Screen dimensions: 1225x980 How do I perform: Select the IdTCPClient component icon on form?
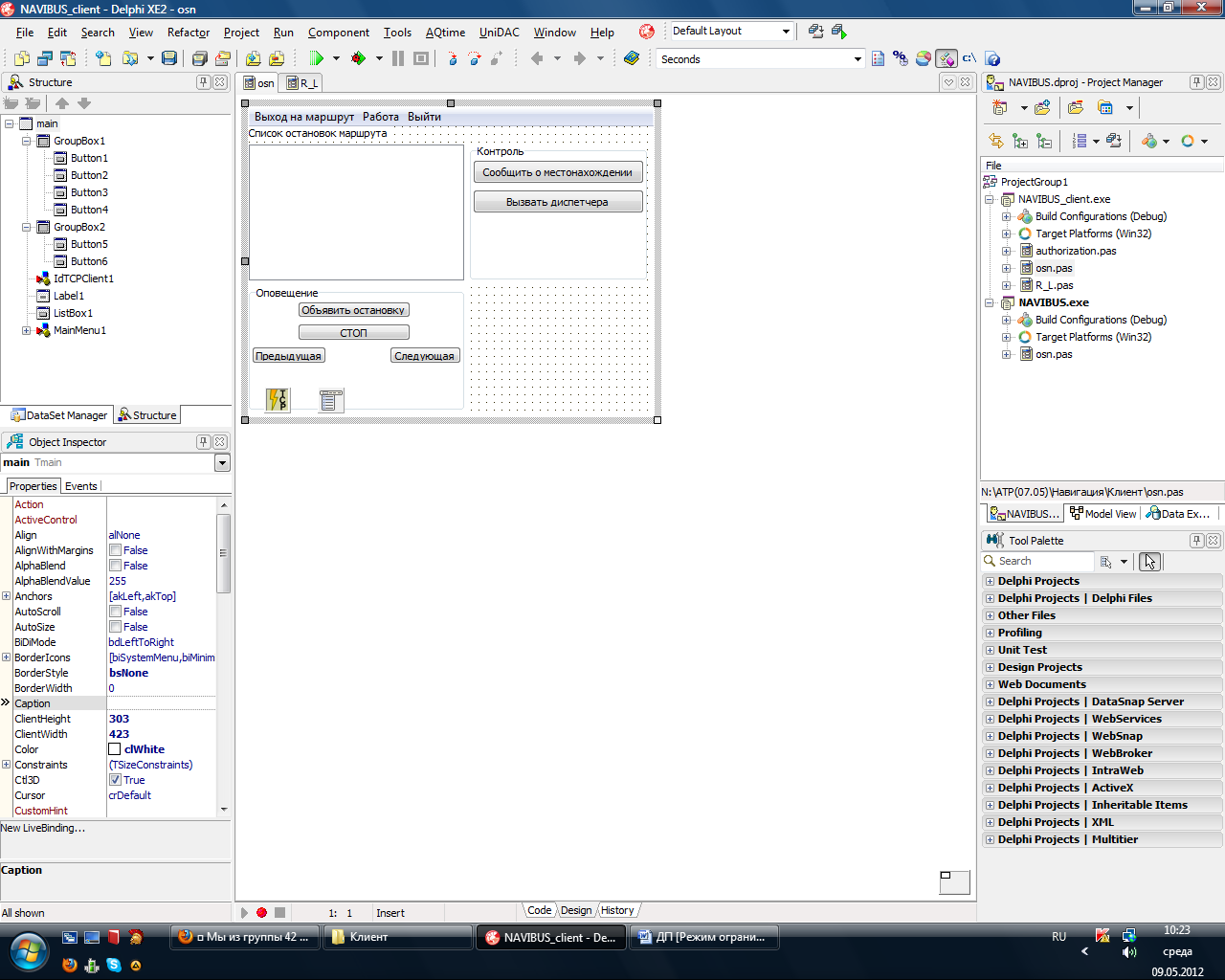(278, 399)
